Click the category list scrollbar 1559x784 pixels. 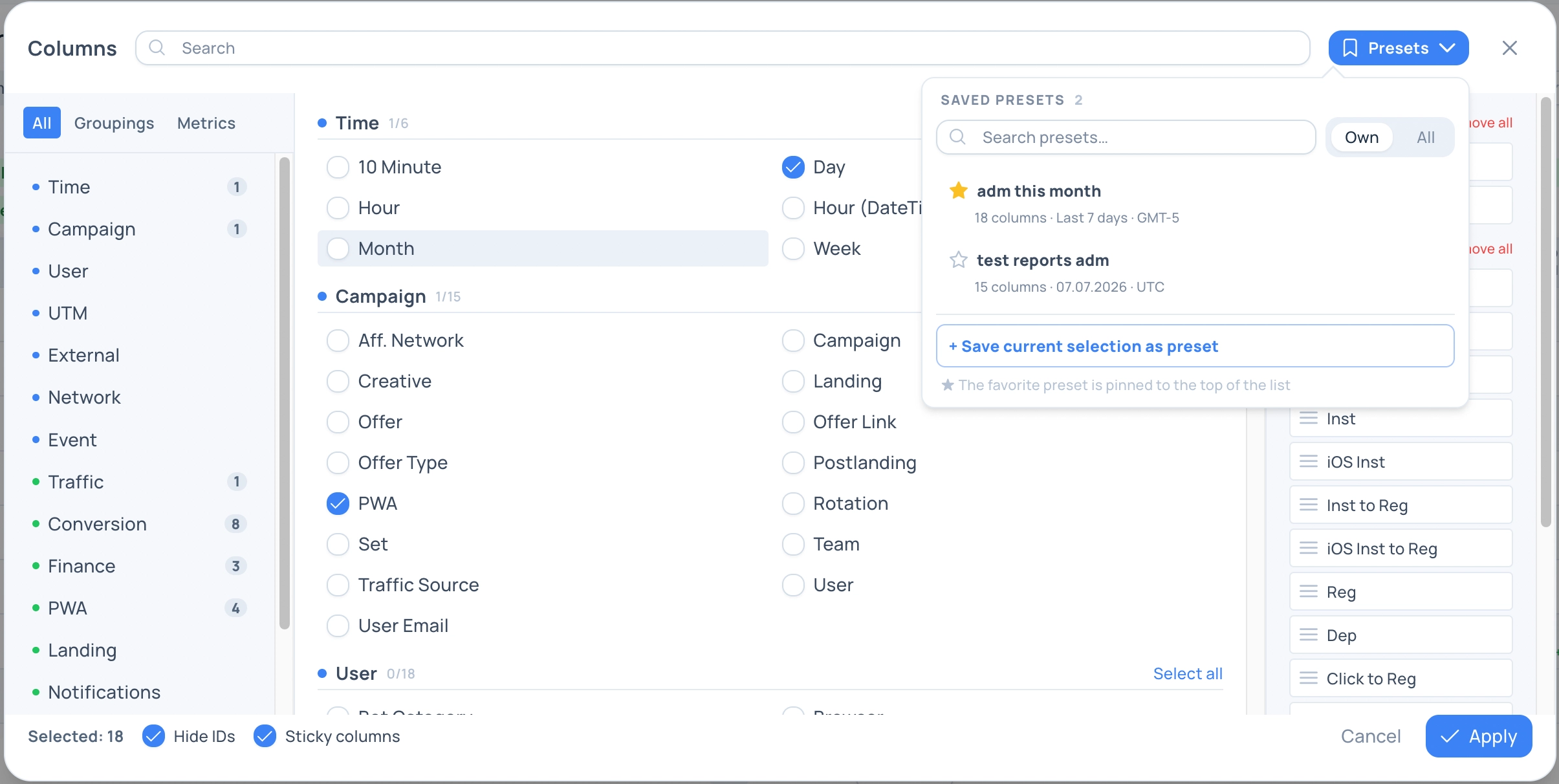click(x=284, y=392)
